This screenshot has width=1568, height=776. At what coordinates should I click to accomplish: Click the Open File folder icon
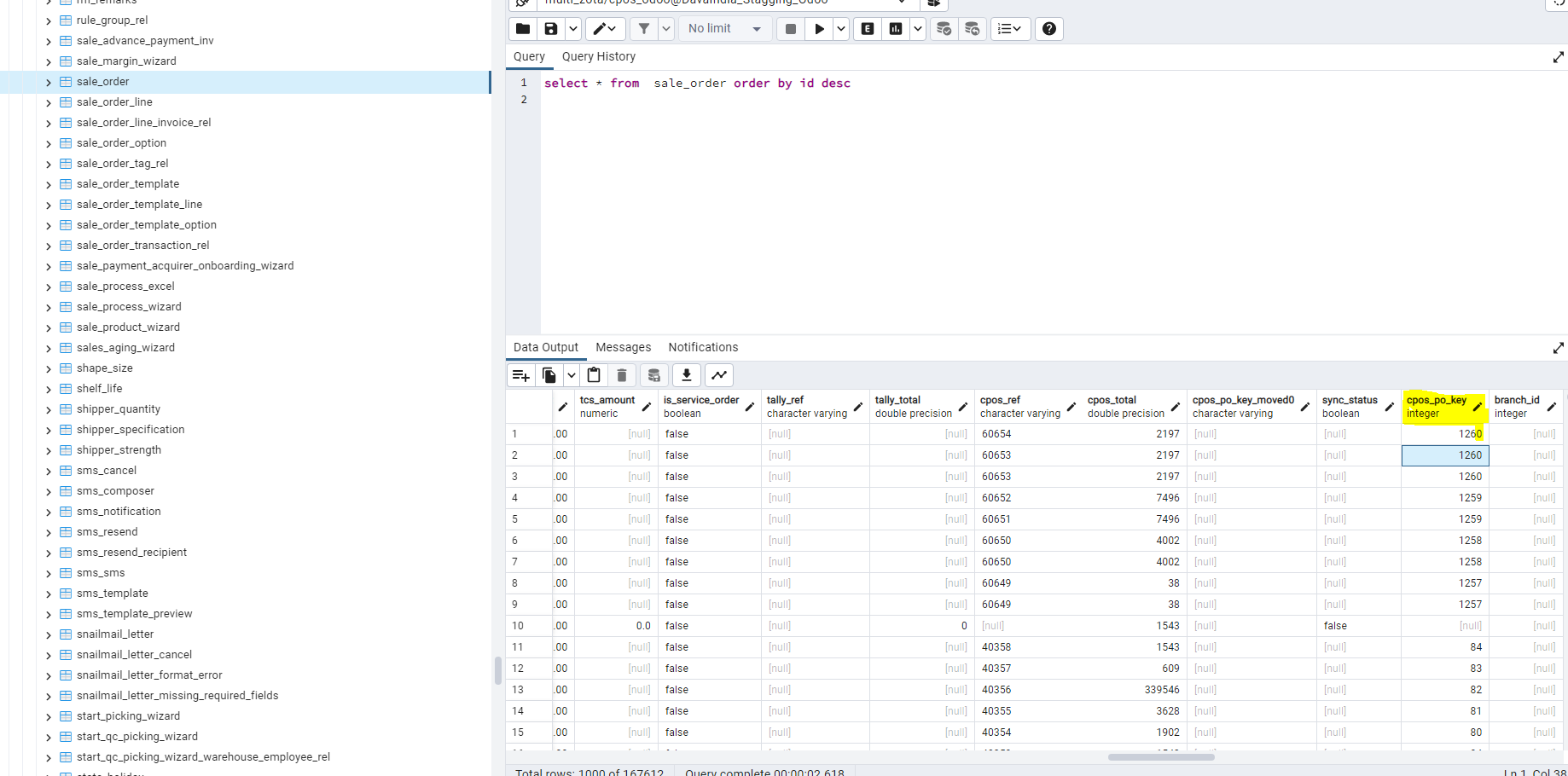[x=523, y=29]
